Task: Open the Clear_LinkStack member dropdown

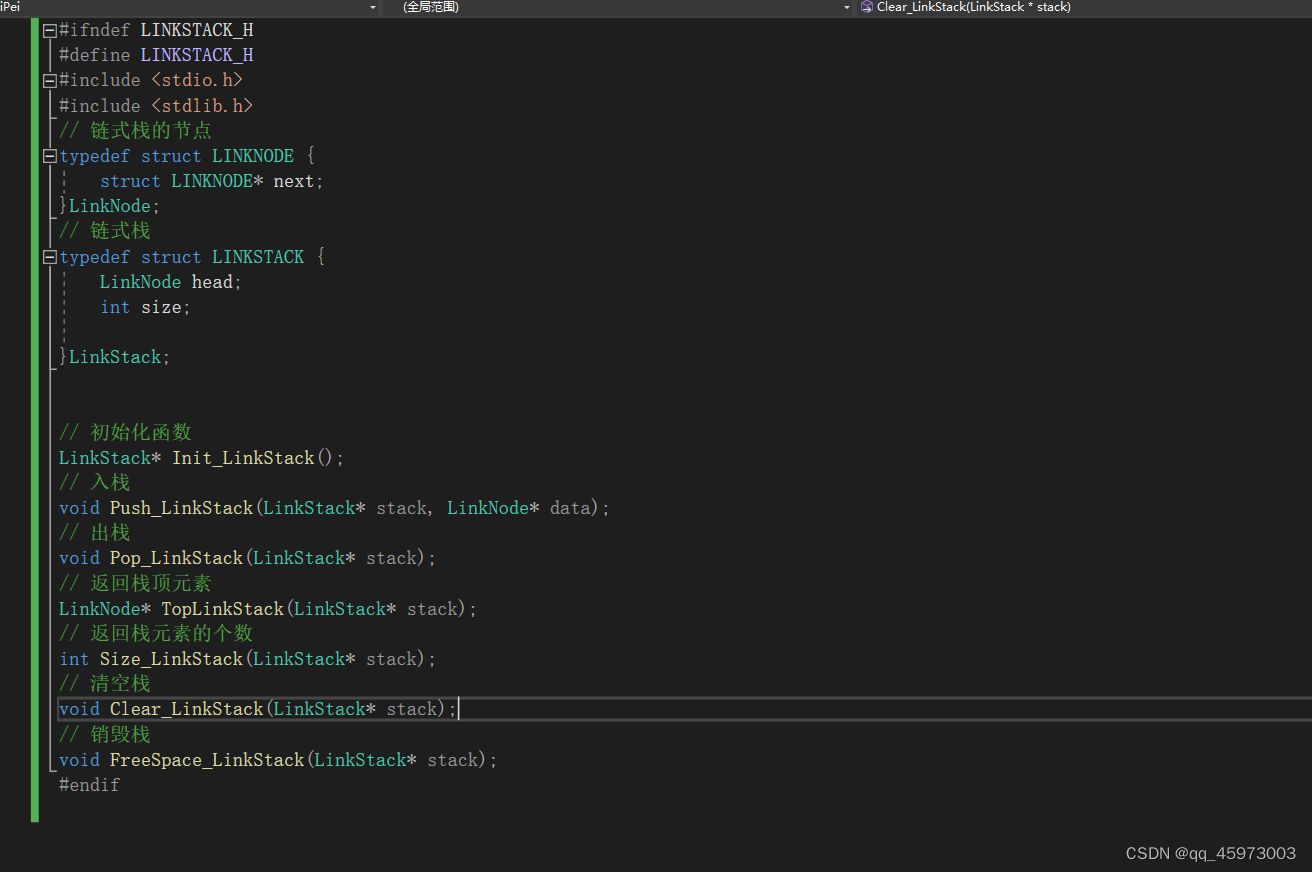Action: pyautogui.click(x=1084, y=7)
